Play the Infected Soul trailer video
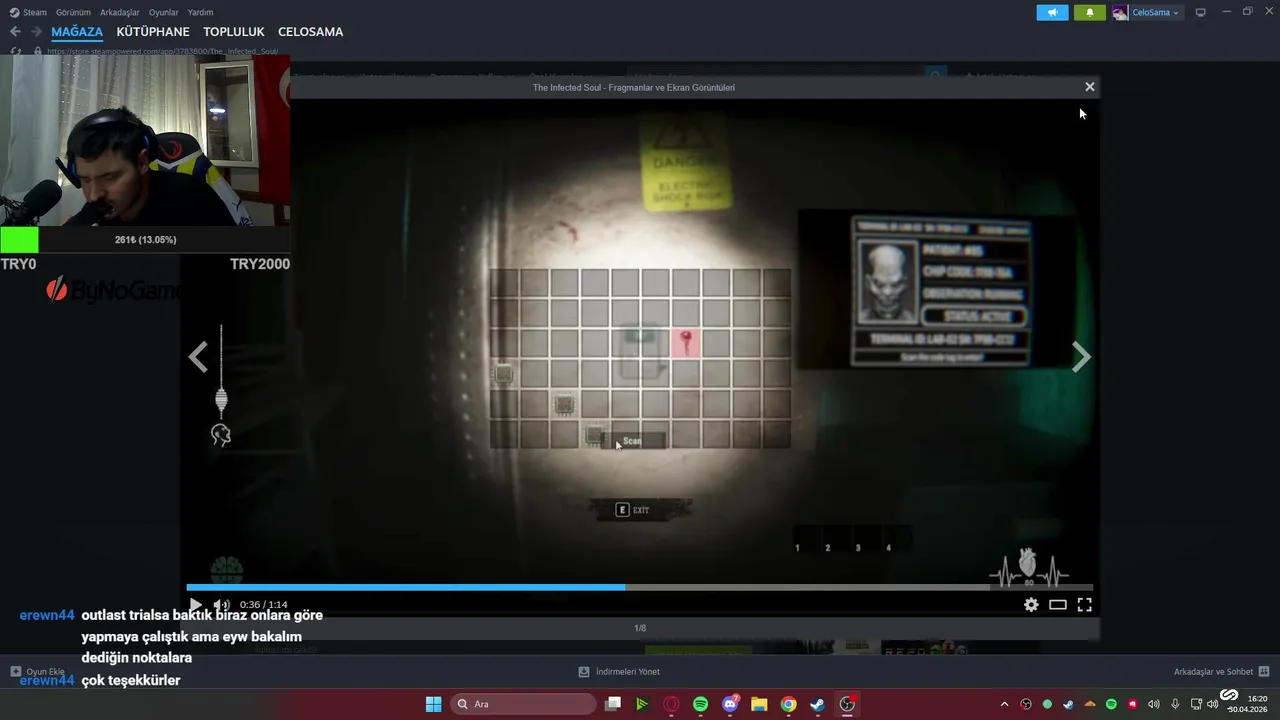Screen dimensions: 1280x720 195,604
